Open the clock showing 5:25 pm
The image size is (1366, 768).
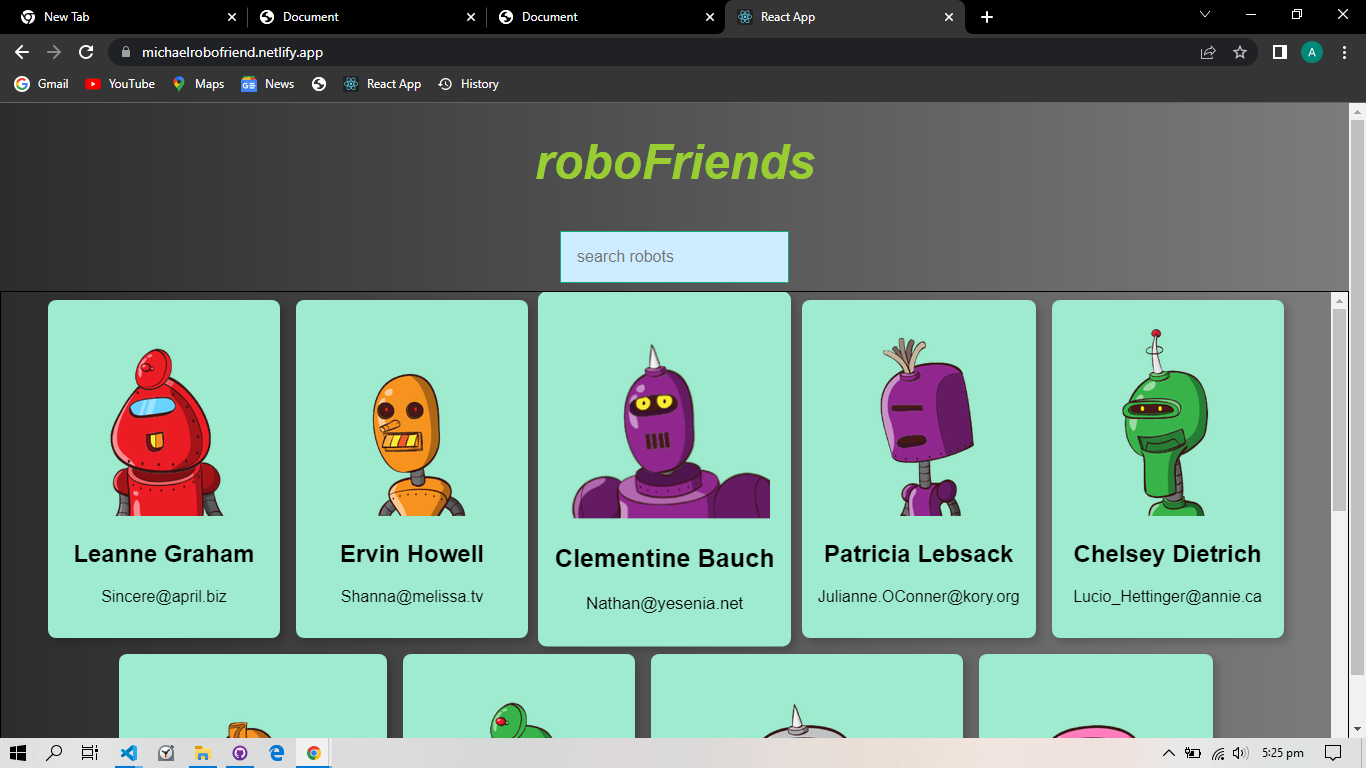1283,753
